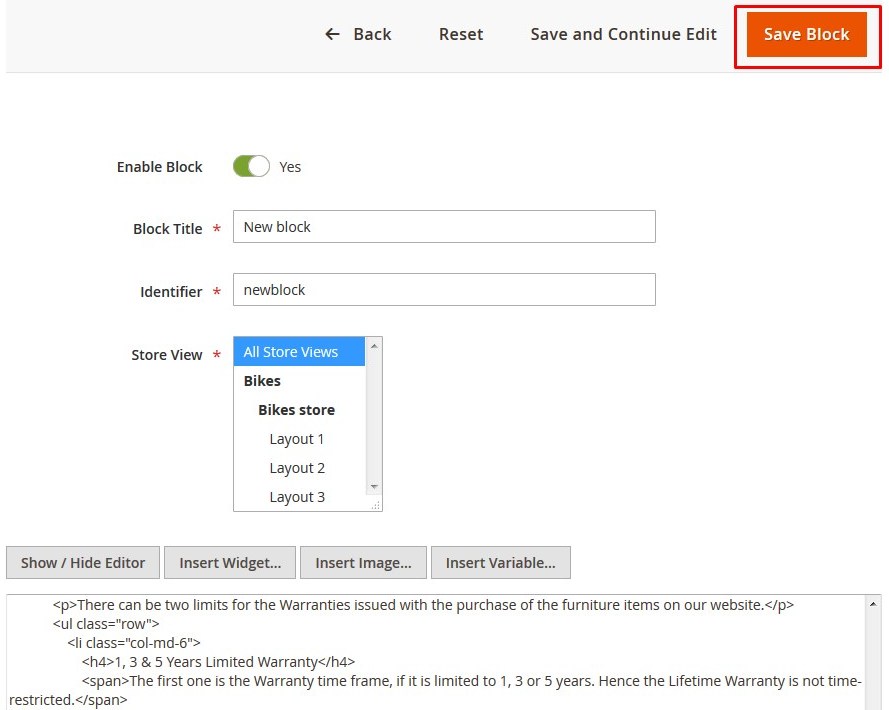Click into the Block Title field
The image size is (889, 710).
point(444,227)
